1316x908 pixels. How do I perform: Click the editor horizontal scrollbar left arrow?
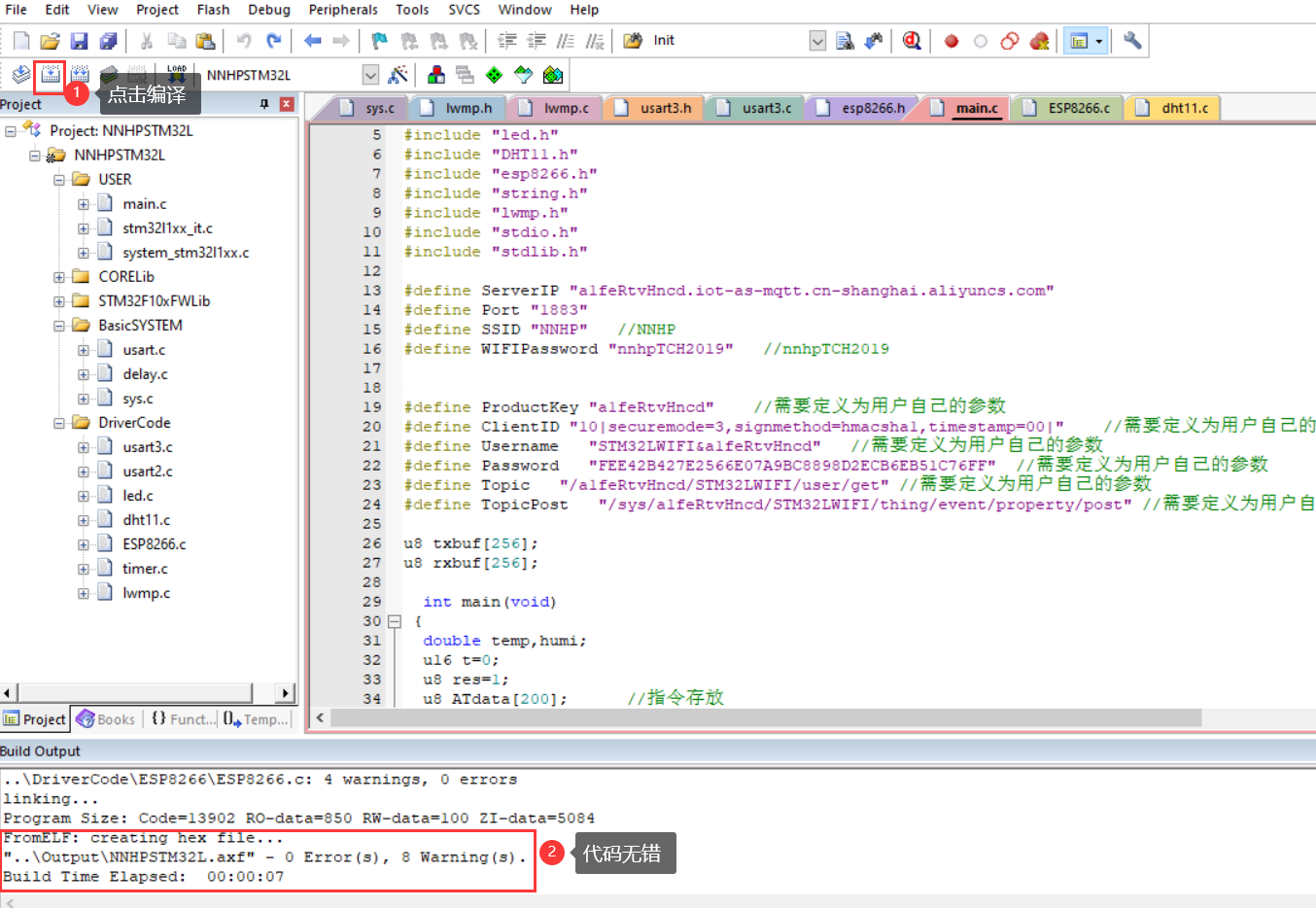tap(320, 717)
